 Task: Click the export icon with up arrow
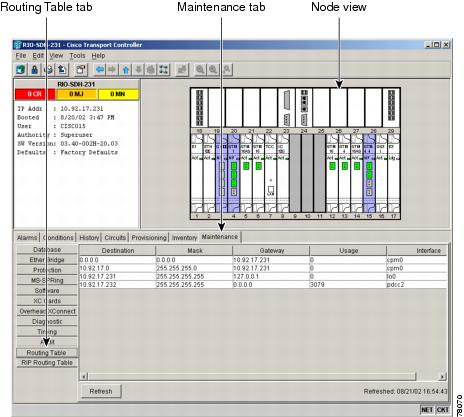[x=62, y=70]
